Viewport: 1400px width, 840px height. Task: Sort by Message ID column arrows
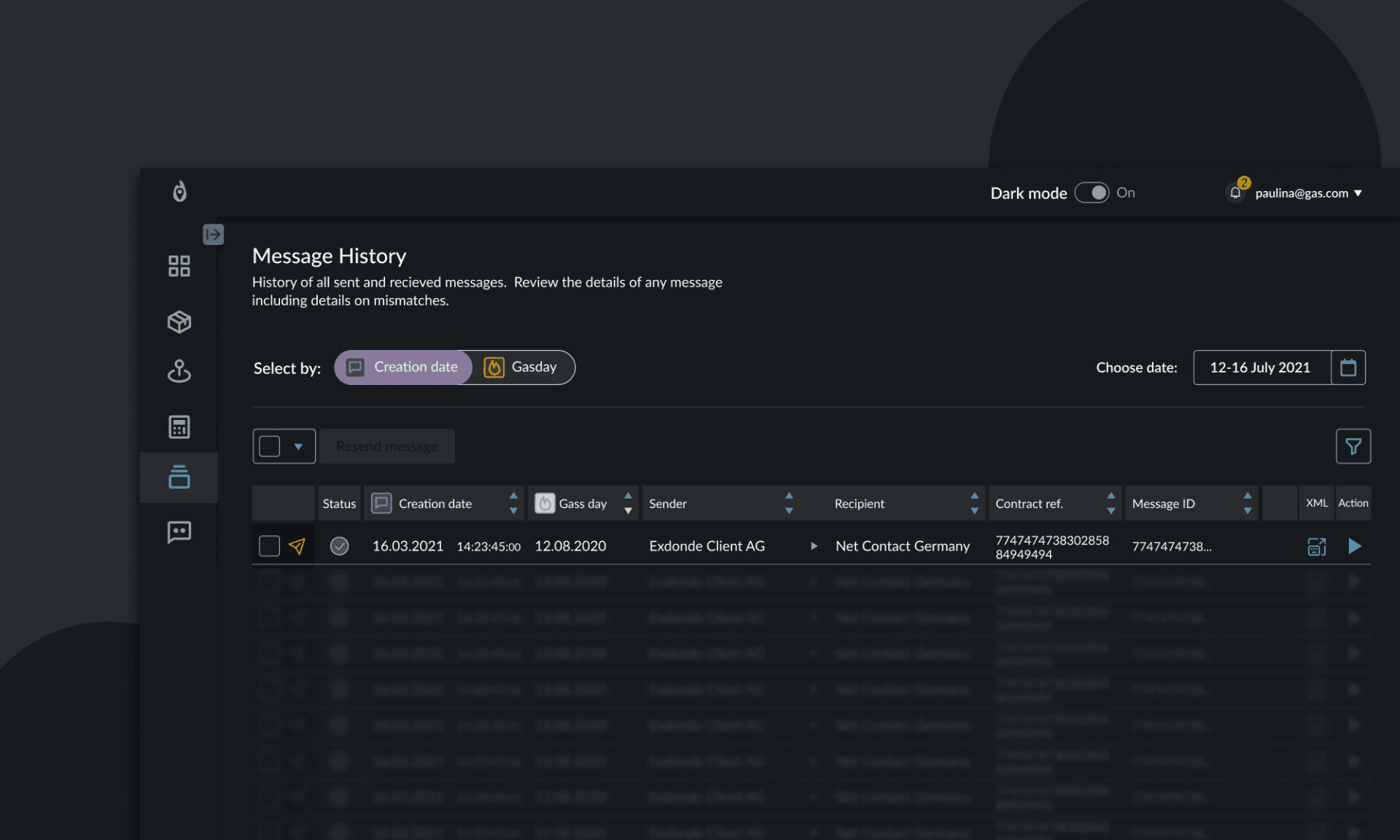point(1248,503)
